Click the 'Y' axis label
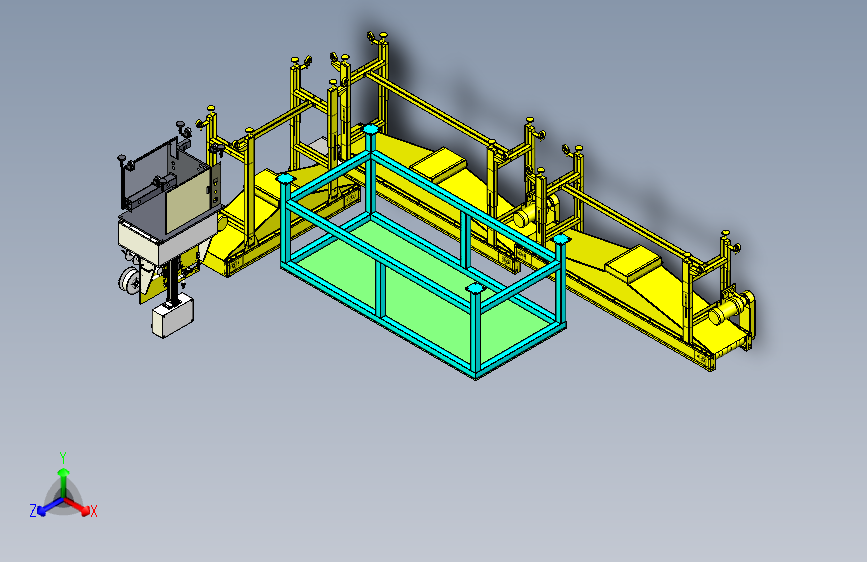 pos(63,457)
